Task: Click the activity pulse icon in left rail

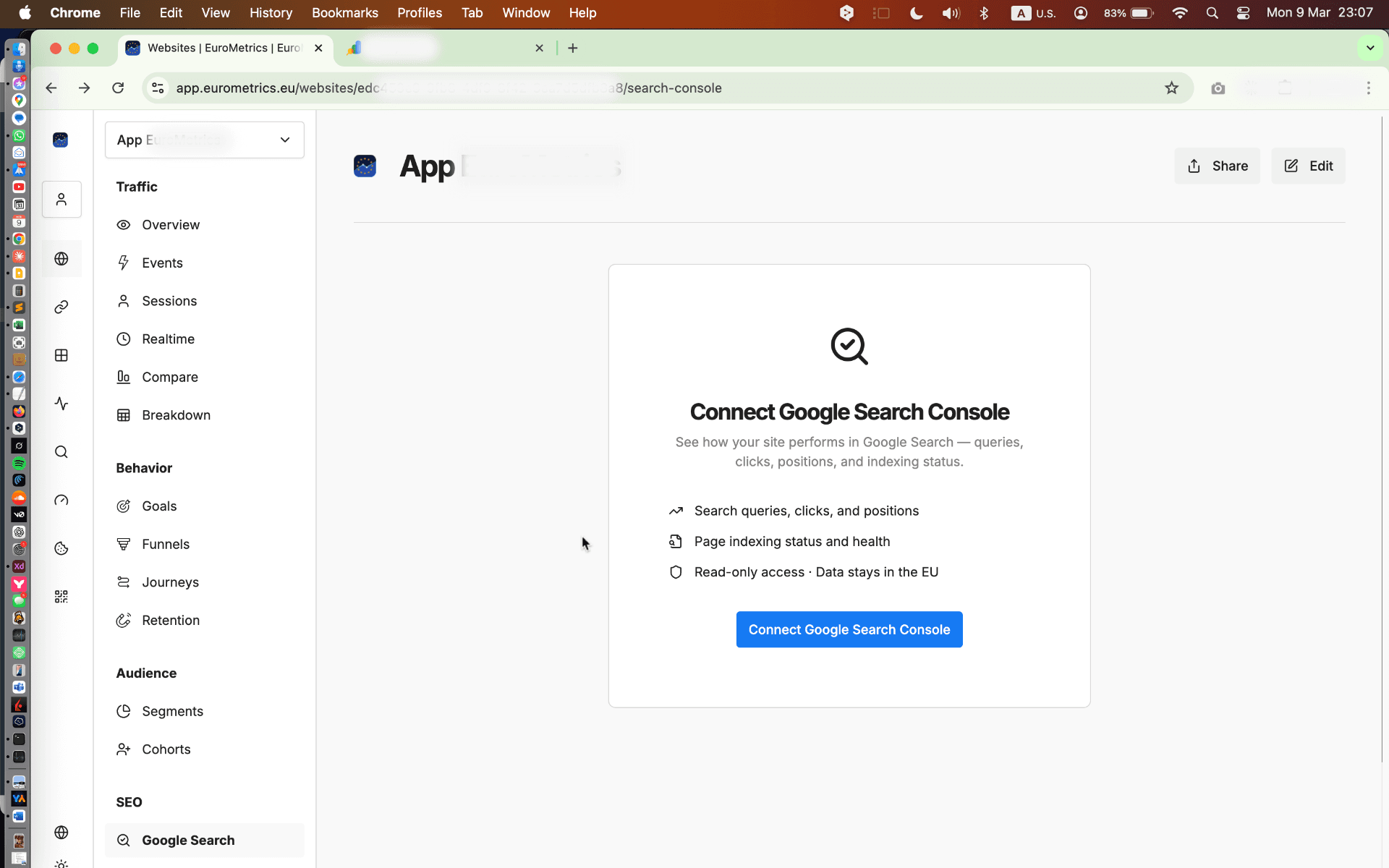Action: coord(61,404)
